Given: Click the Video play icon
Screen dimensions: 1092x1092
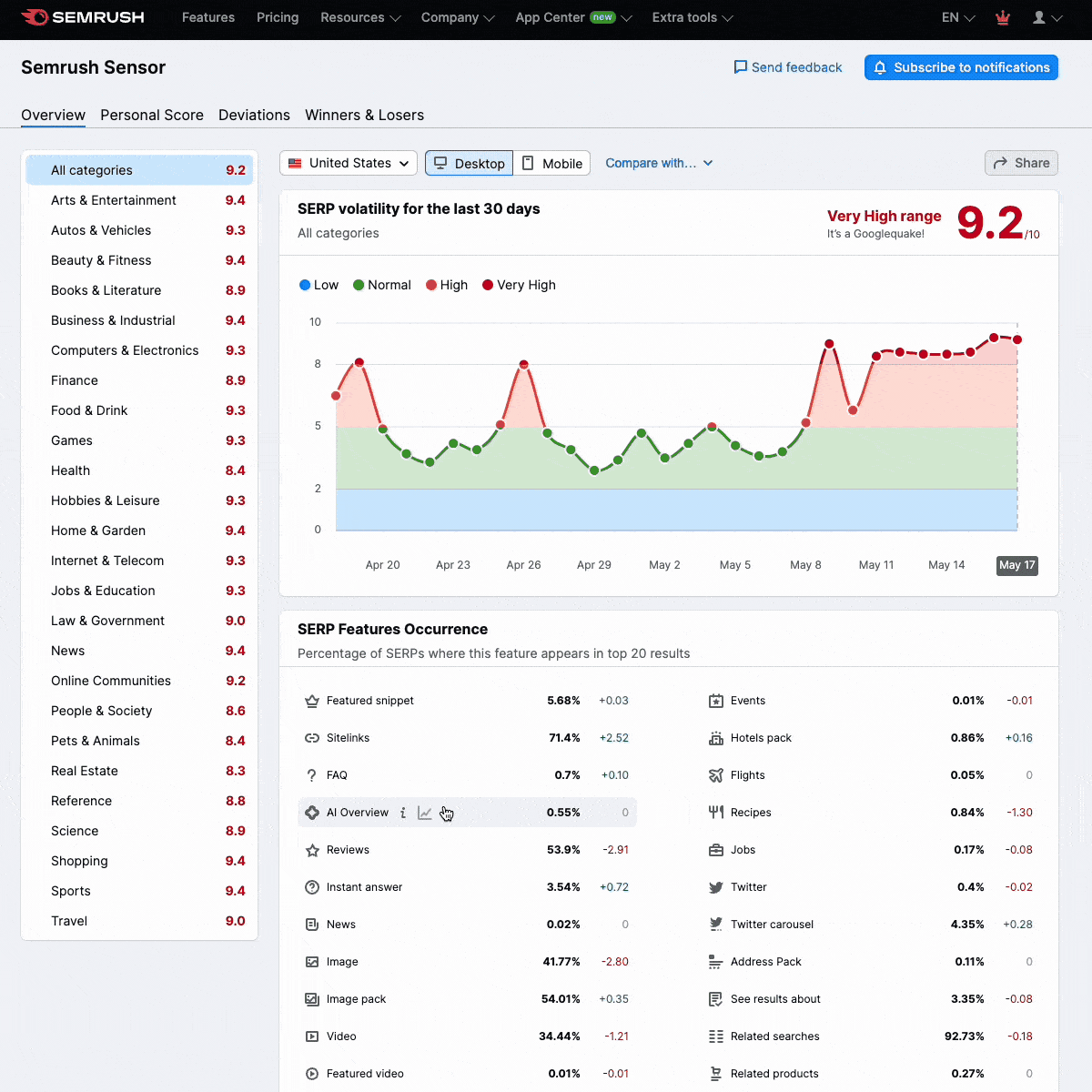Looking at the screenshot, I should click(x=312, y=1036).
